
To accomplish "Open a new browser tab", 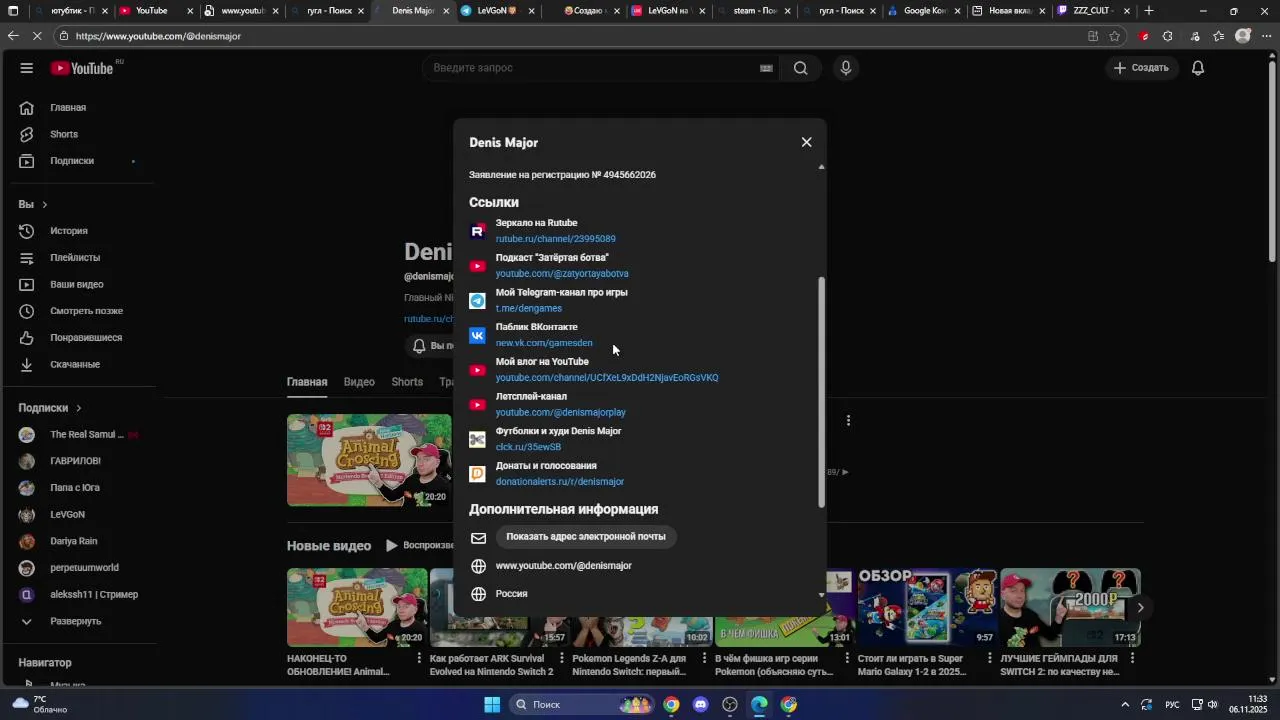I will click(x=1149, y=11).
